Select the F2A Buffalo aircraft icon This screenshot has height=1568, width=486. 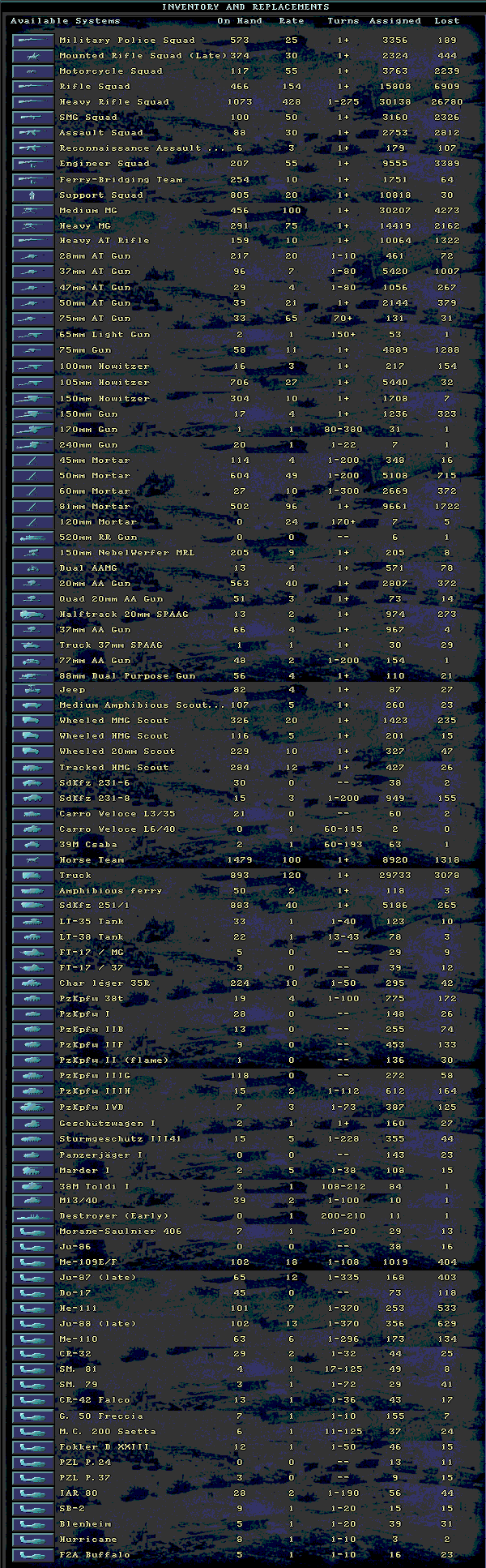coord(33,1554)
